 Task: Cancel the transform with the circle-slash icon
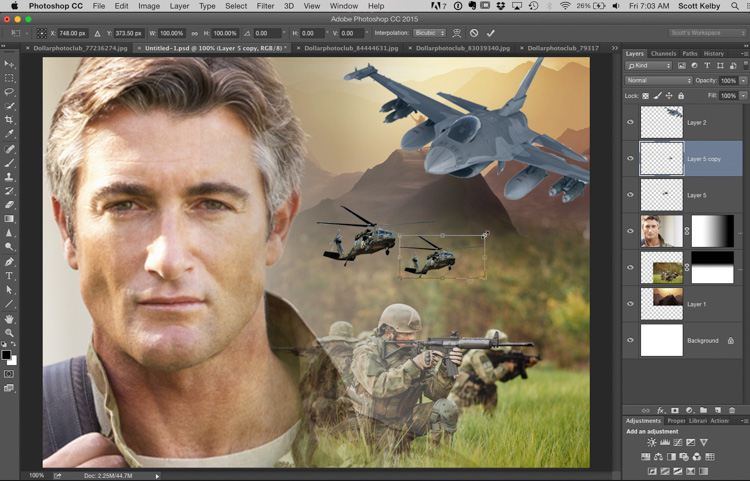point(474,33)
